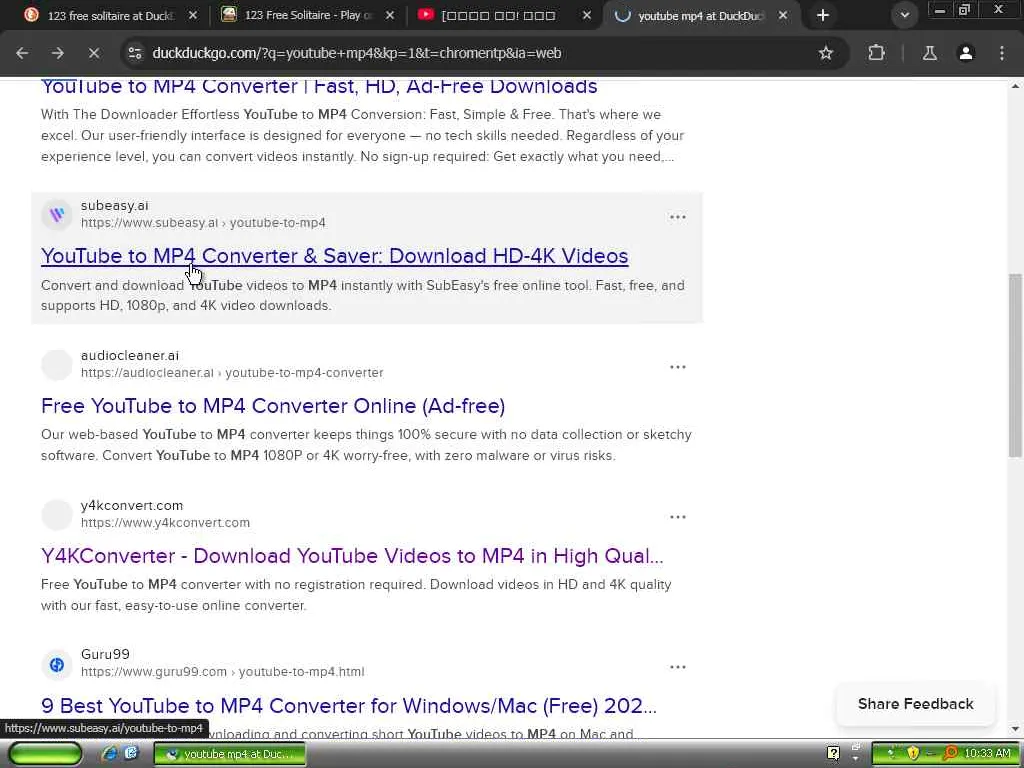The height and width of the screenshot is (768, 1024).
Task: Click the magnifier icon in system tray
Action: coord(950,754)
